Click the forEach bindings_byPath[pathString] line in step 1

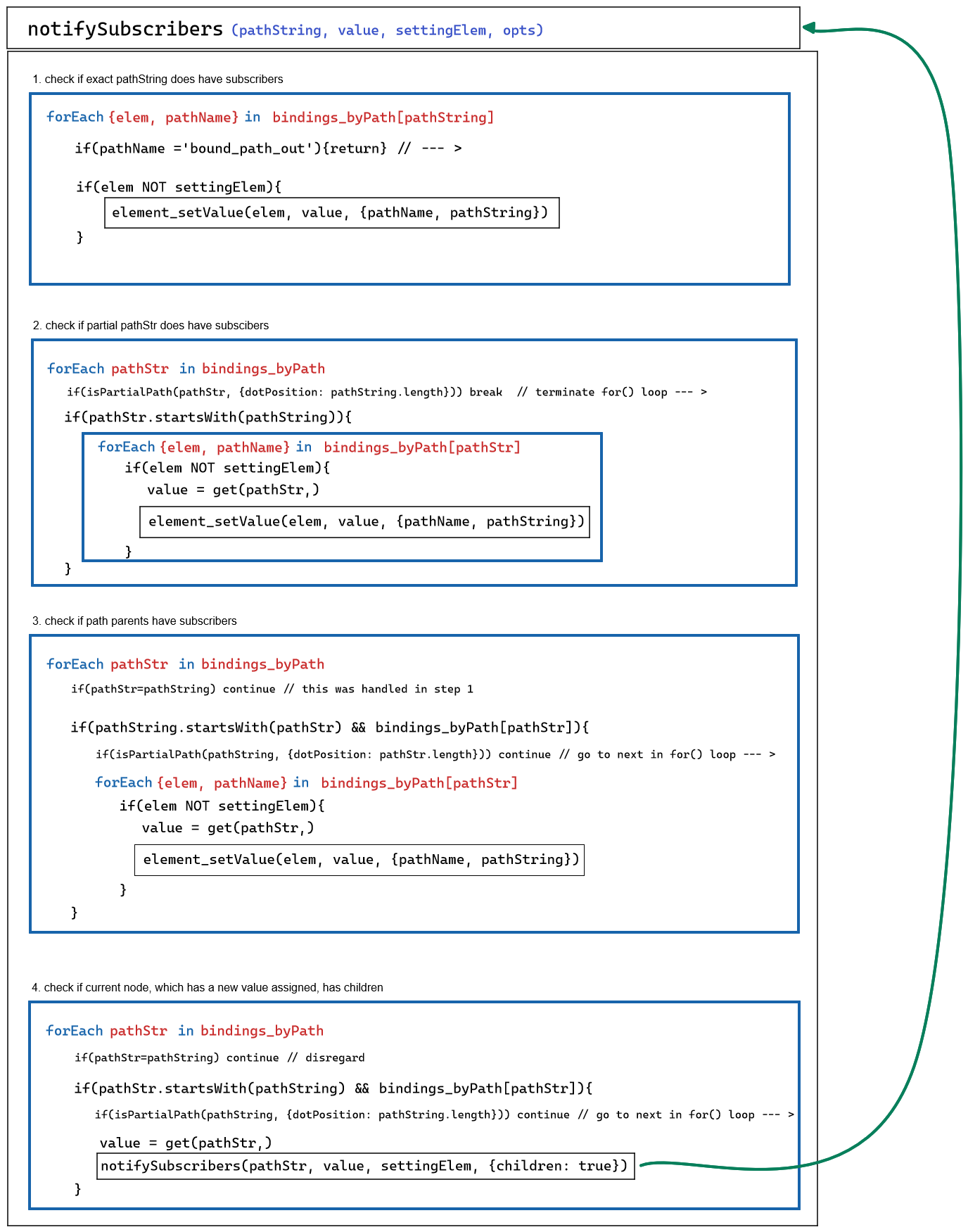pos(270,118)
